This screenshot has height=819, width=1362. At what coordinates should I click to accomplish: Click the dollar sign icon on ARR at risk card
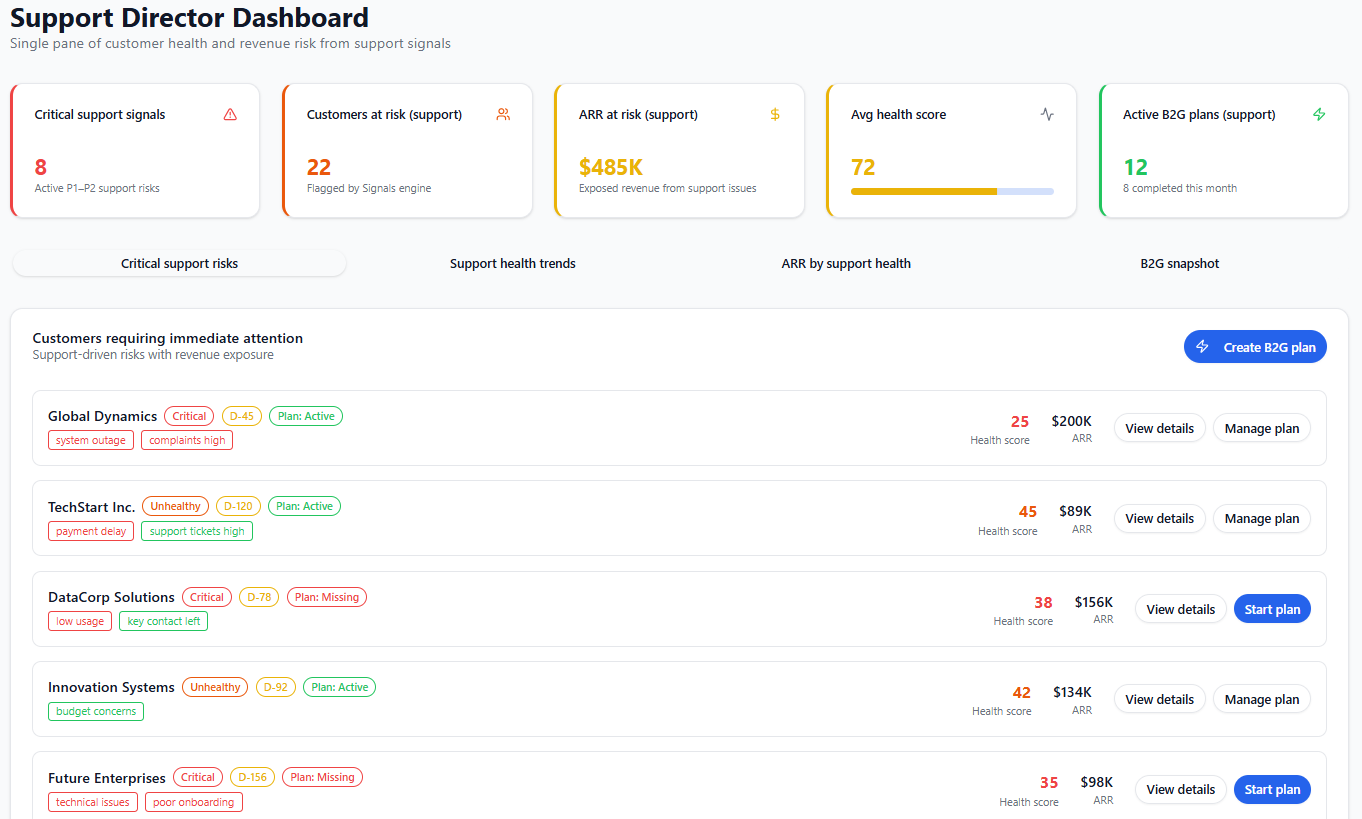tap(775, 115)
